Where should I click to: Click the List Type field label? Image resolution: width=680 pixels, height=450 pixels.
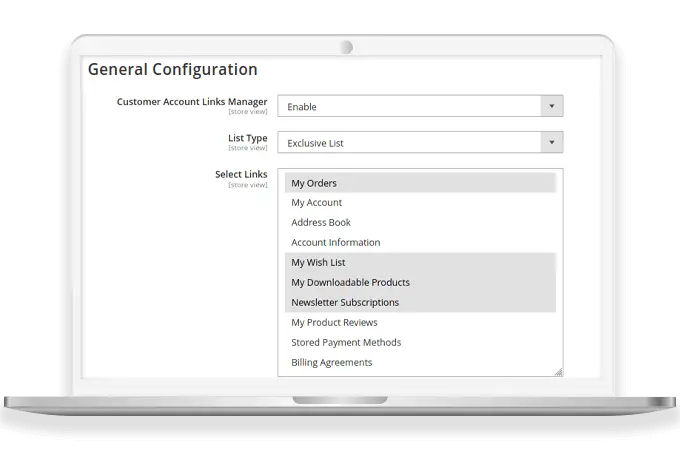click(x=247, y=138)
